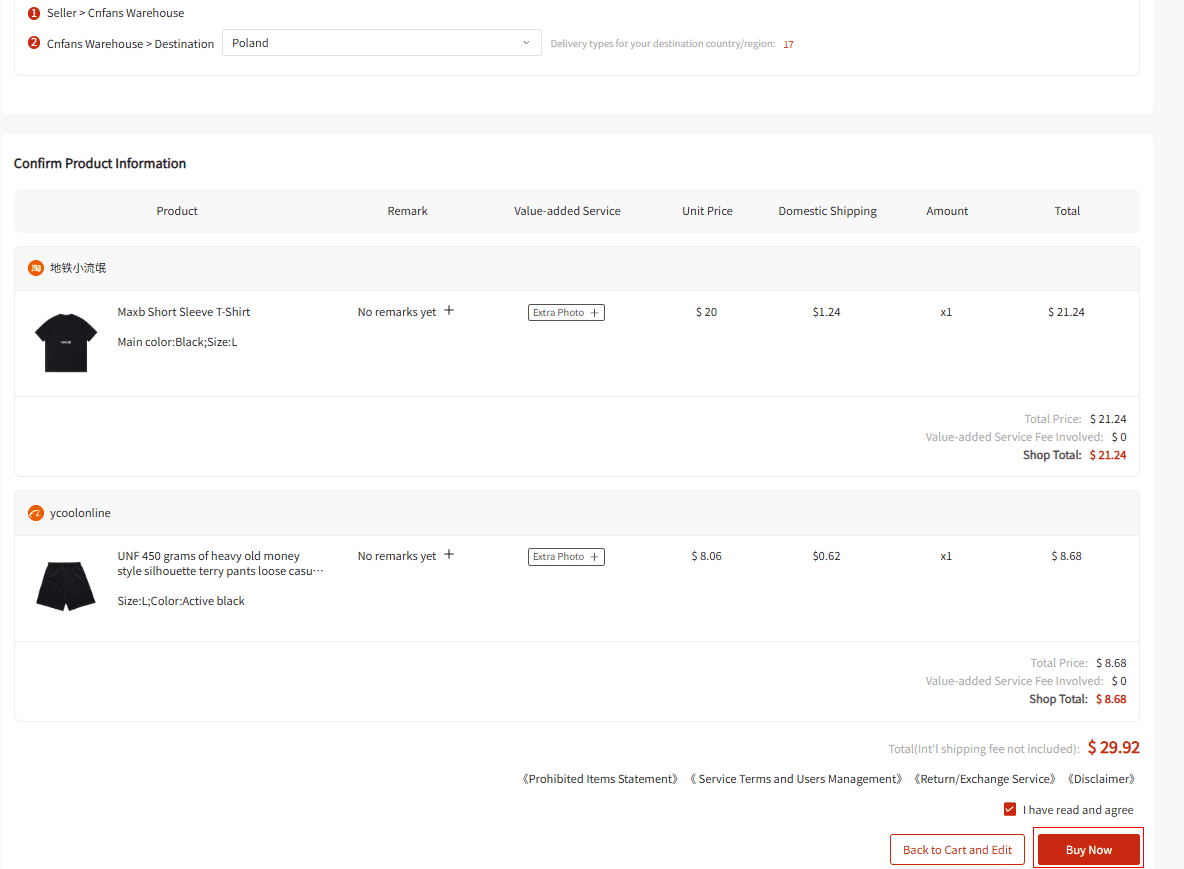Screen dimensions: 1184x869
Task: Click 'Seller > Cnfans Warehouse' step text
Action: pos(116,13)
